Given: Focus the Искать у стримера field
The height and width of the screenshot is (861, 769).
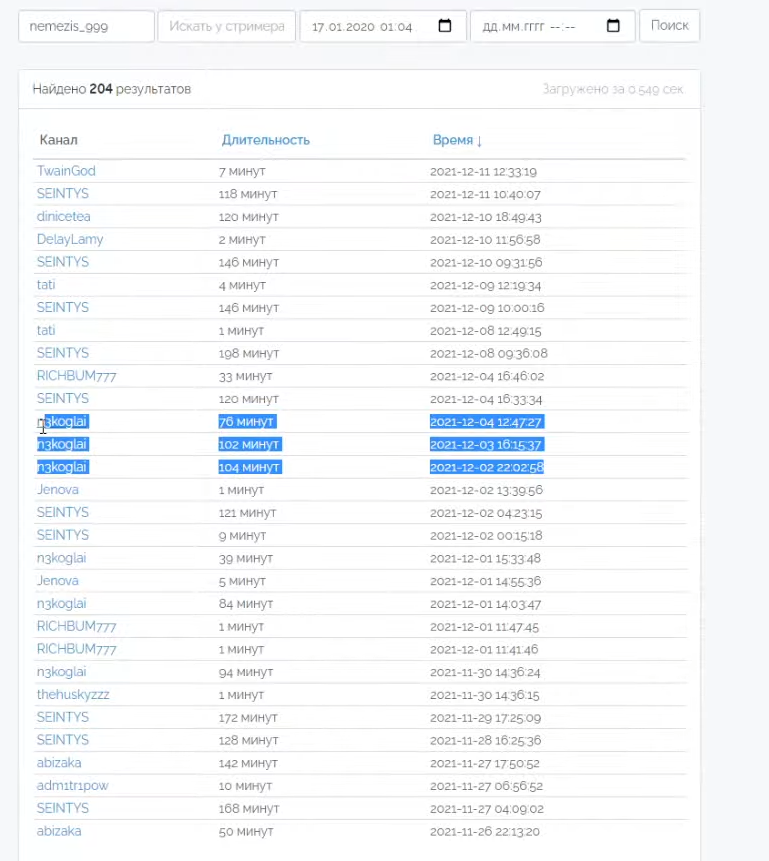Looking at the screenshot, I should tap(227, 26).
